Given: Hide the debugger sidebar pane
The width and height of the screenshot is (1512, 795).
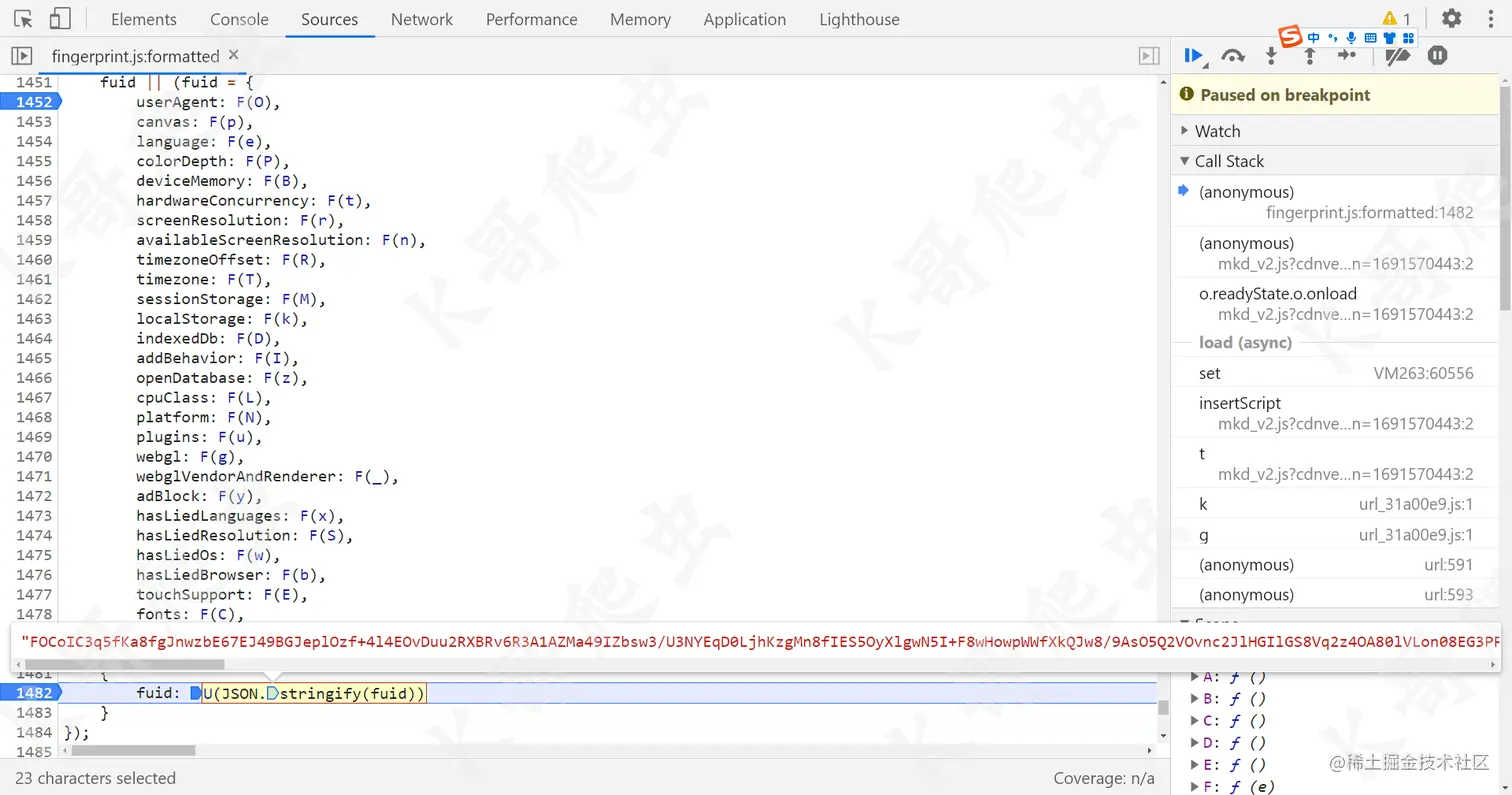Looking at the screenshot, I should (1149, 56).
